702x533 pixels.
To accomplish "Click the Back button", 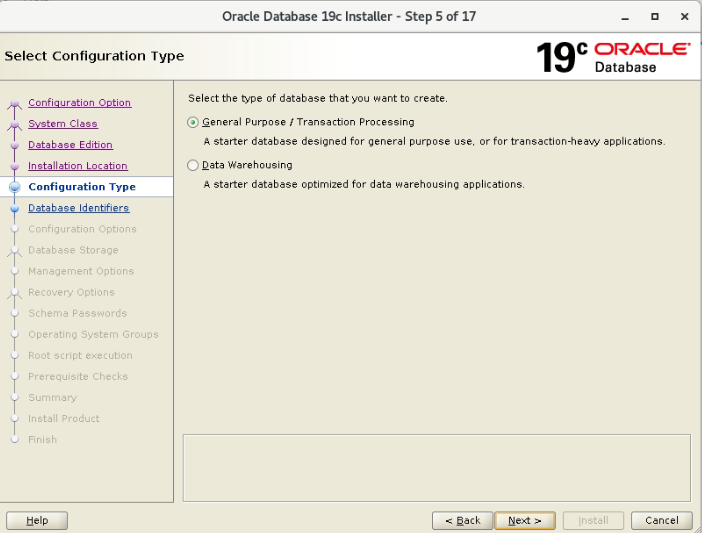I will tap(462, 520).
